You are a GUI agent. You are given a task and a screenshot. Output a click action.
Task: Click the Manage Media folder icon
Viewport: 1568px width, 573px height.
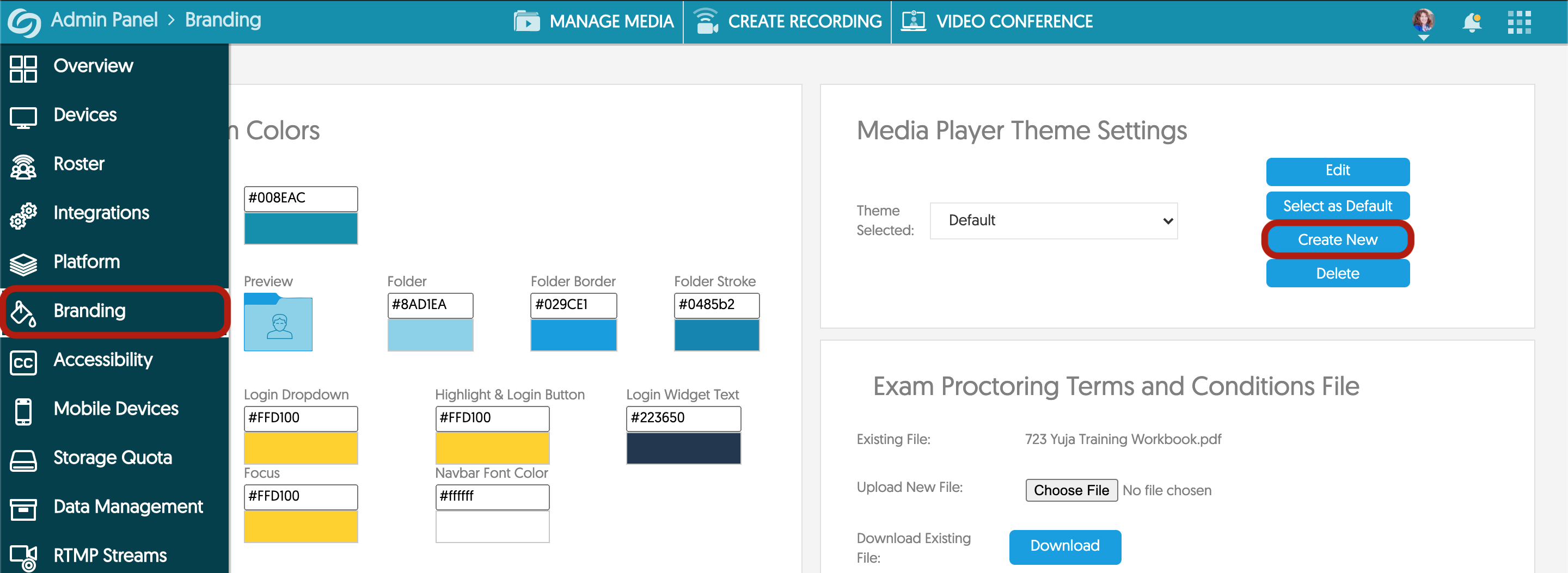click(x=526, y=21)
